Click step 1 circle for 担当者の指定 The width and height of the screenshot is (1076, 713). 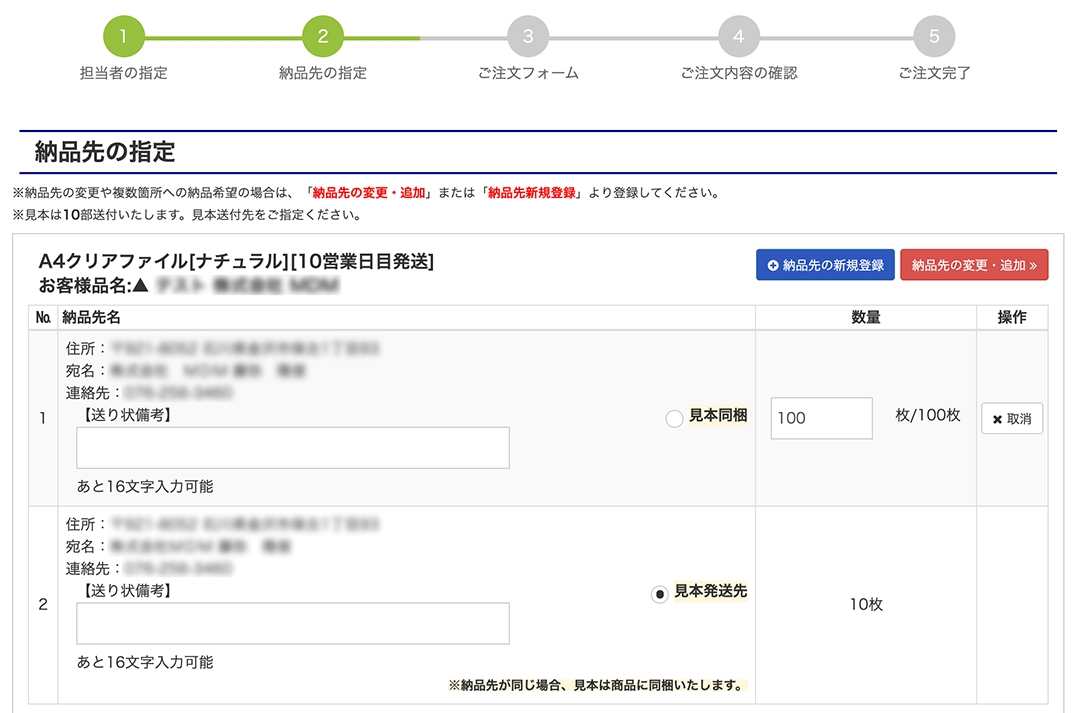click(x=124, y=37)
